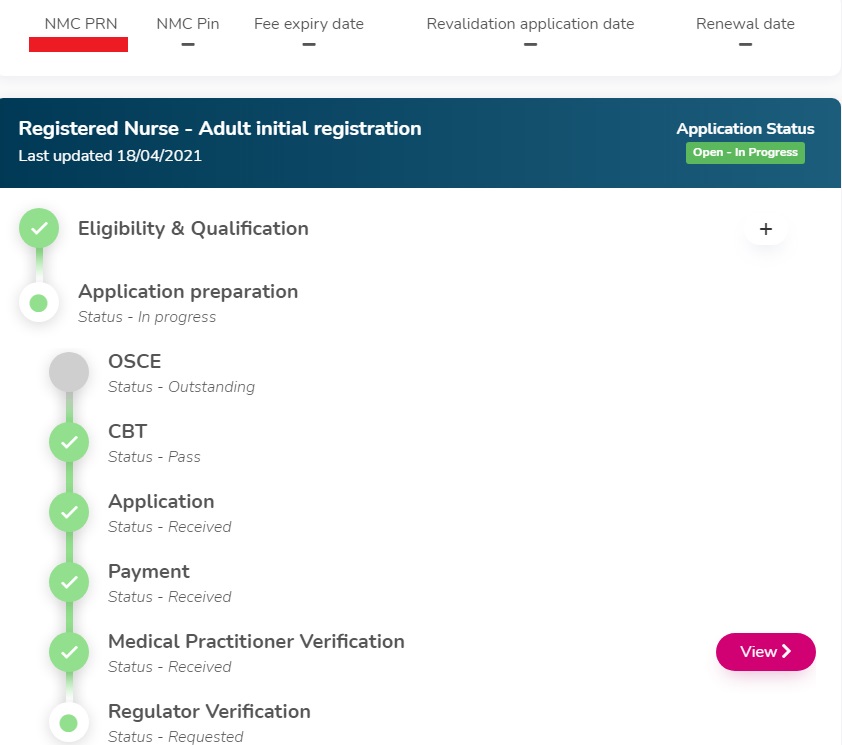This screenshot has height=745, width=842.
Task: Click the Renewal date field label
Action: click(x=745, y=24)
